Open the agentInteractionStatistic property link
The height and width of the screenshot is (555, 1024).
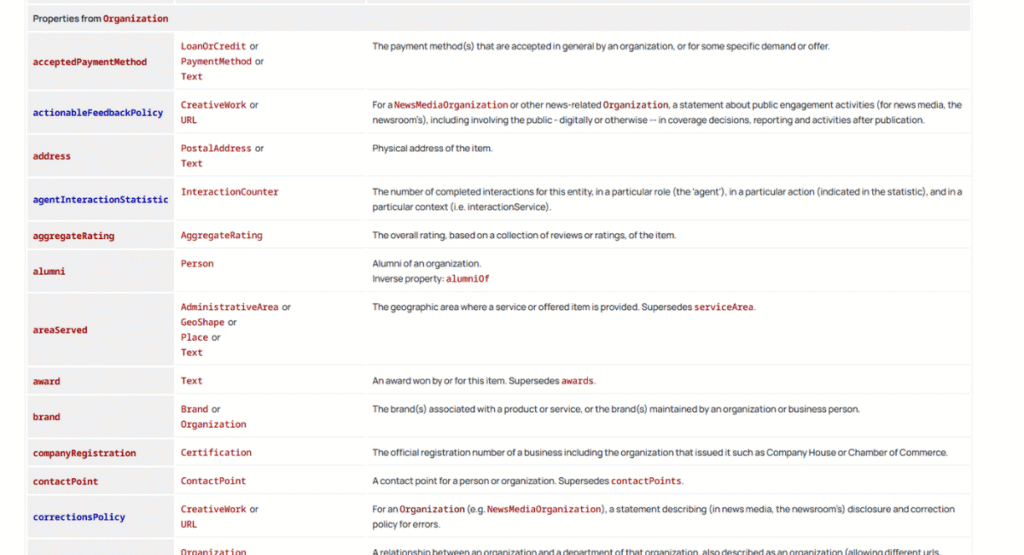[100, 200]
